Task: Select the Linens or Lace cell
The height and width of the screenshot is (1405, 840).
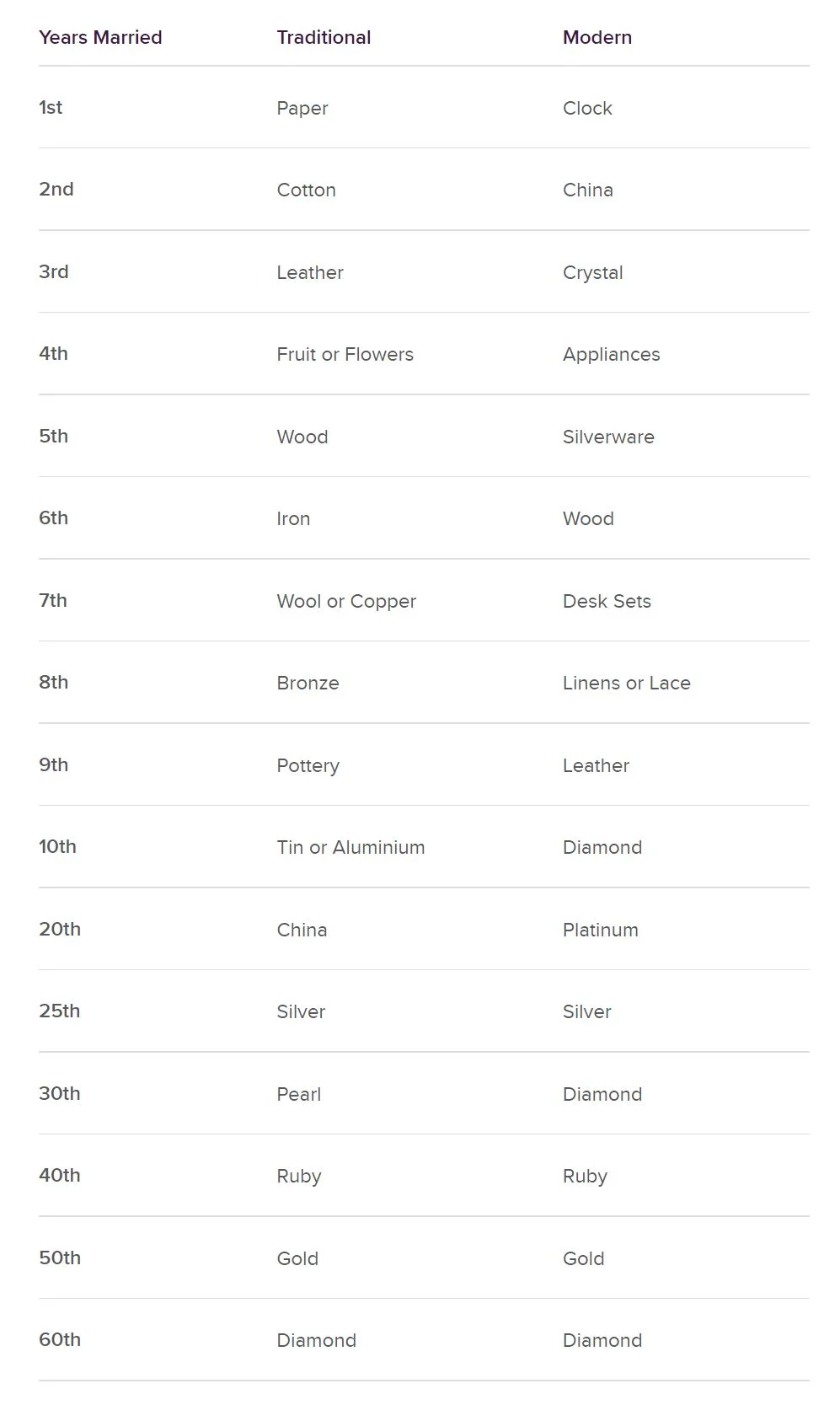Action: click(x=627, y=683)
